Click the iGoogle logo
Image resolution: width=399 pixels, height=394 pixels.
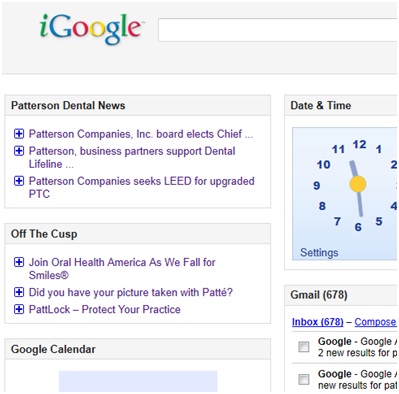click(92, 29)
